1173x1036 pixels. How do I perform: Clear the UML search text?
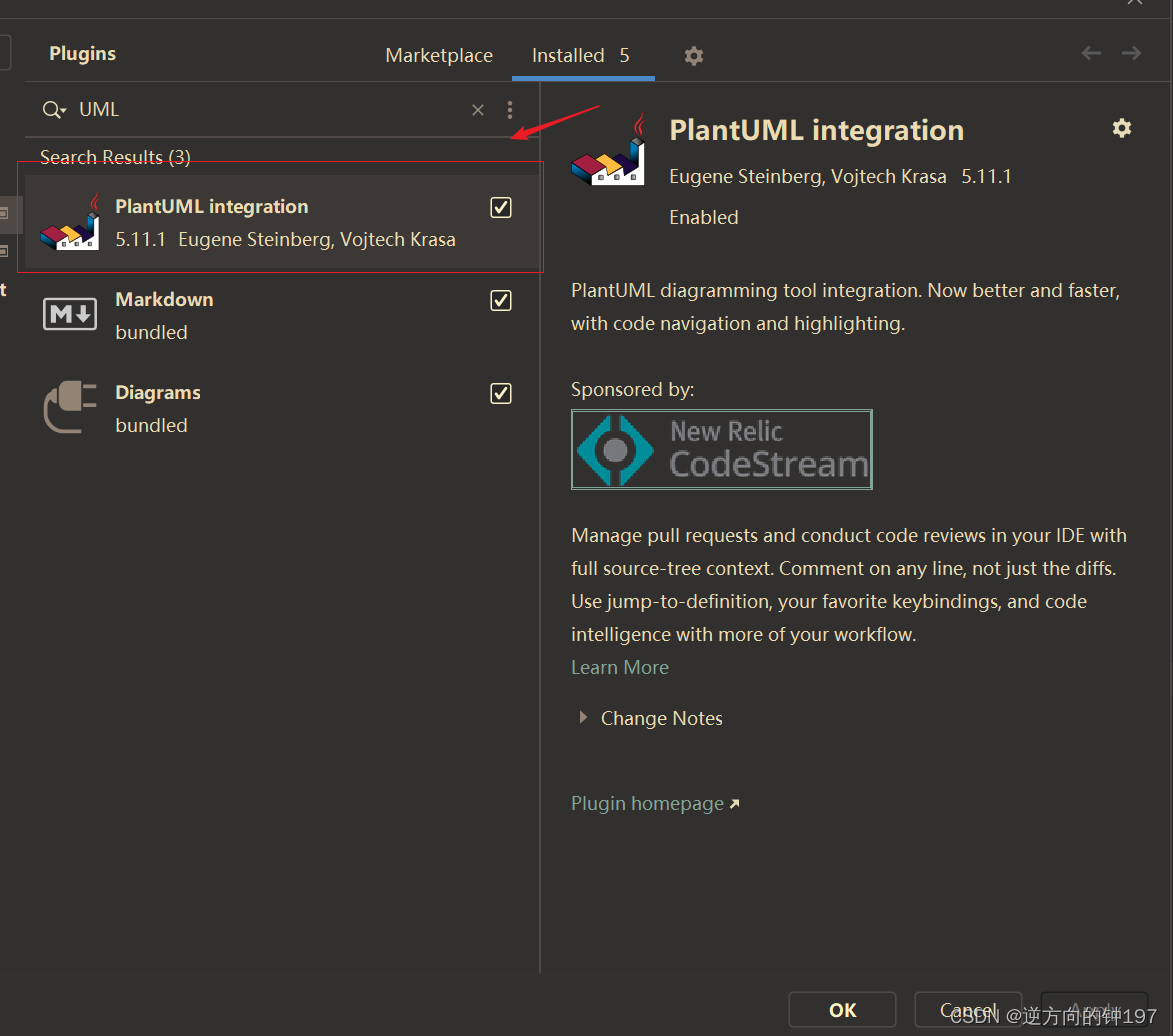point(478,110)
